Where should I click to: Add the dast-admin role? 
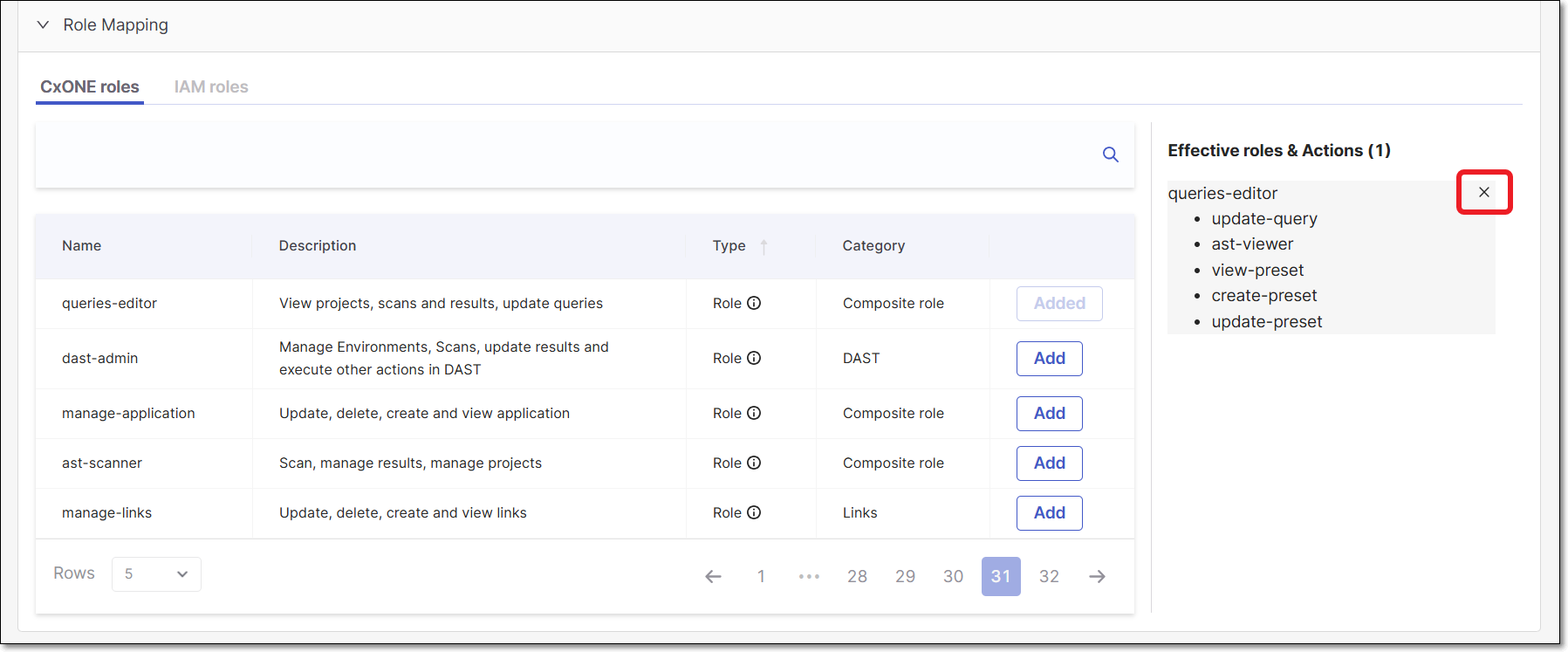tap(1050, 359)
